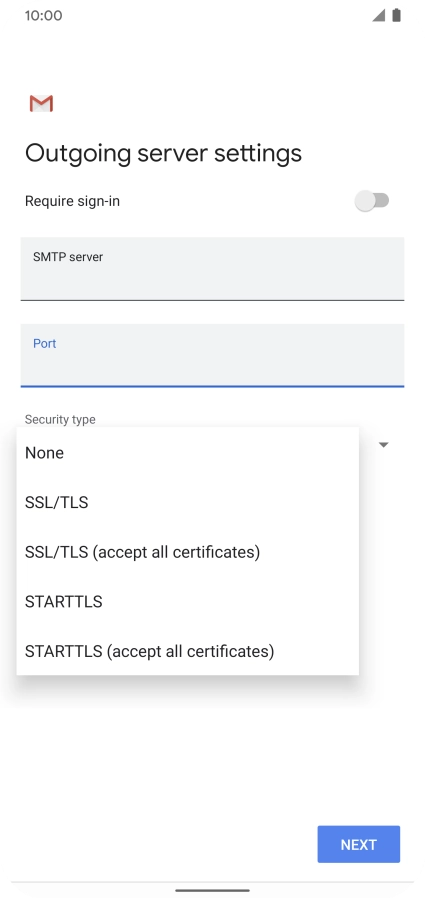Tap the battery icon in status bar
This screenshot has width=425, height=898.
pos(396,15)
